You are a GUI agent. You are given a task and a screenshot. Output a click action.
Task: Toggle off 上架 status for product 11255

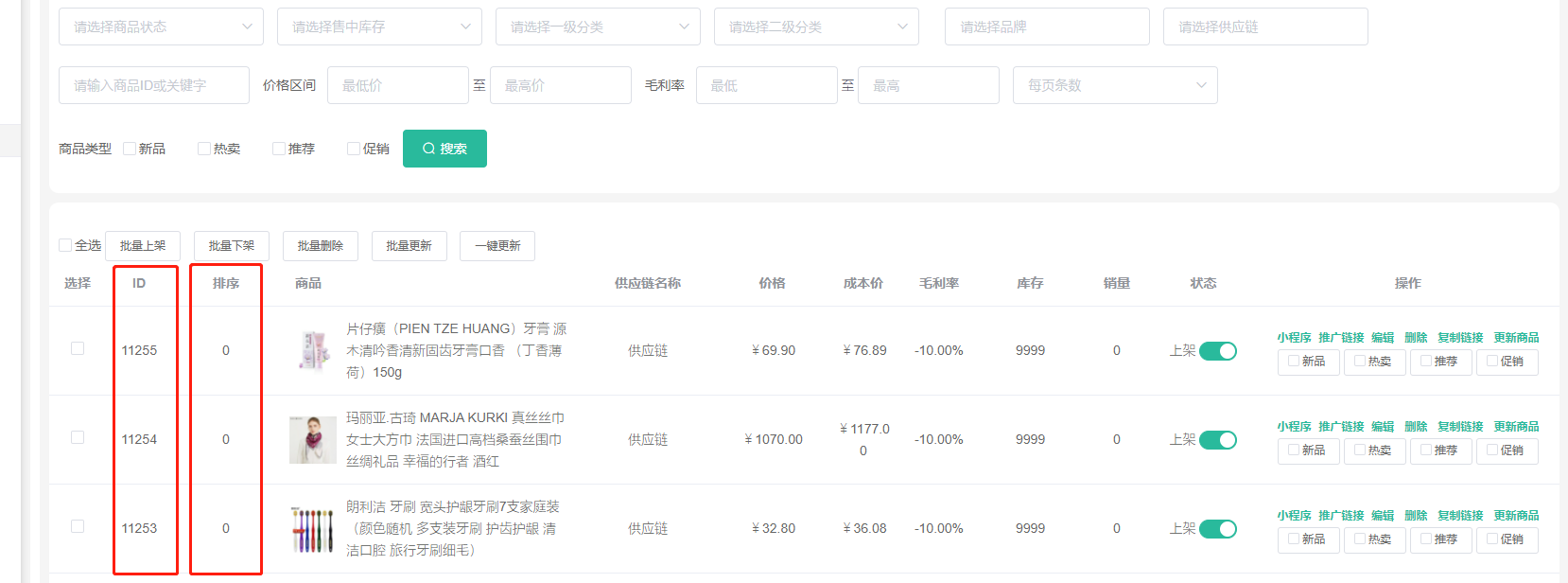click(x=1217, y=351)
